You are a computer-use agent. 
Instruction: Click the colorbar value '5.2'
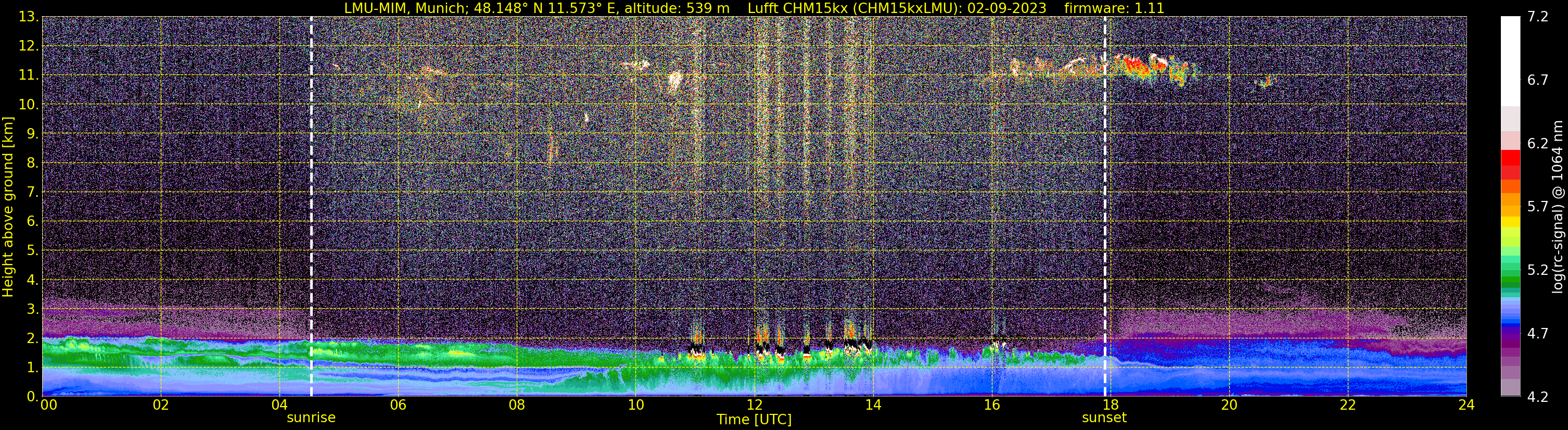(x=1538, y=270)
